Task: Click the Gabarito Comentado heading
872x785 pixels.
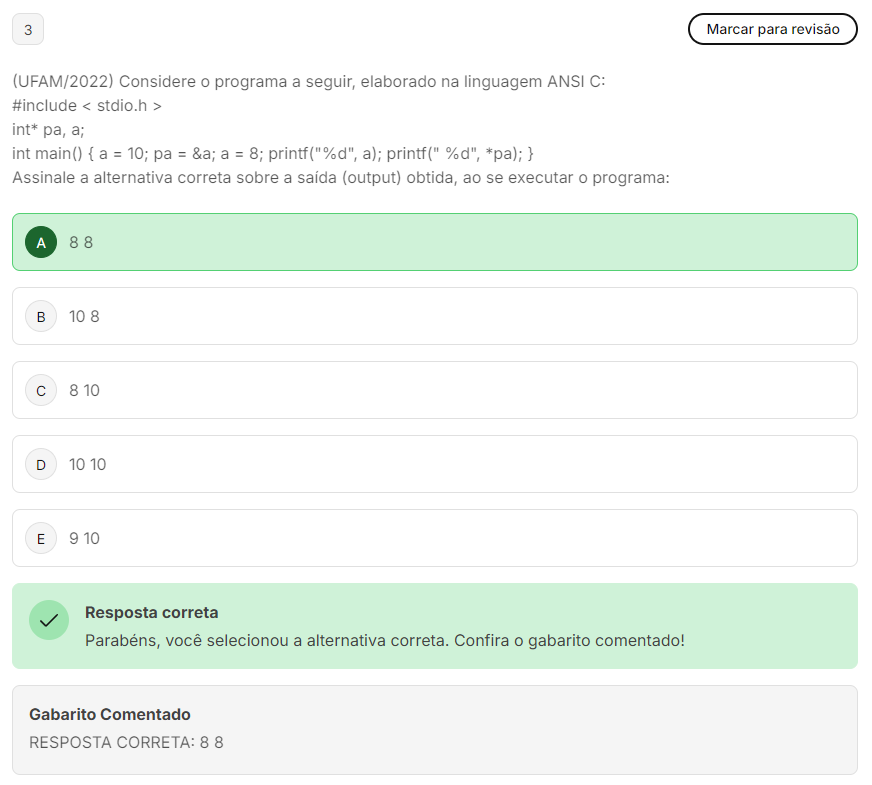Action: coord(110,714)
